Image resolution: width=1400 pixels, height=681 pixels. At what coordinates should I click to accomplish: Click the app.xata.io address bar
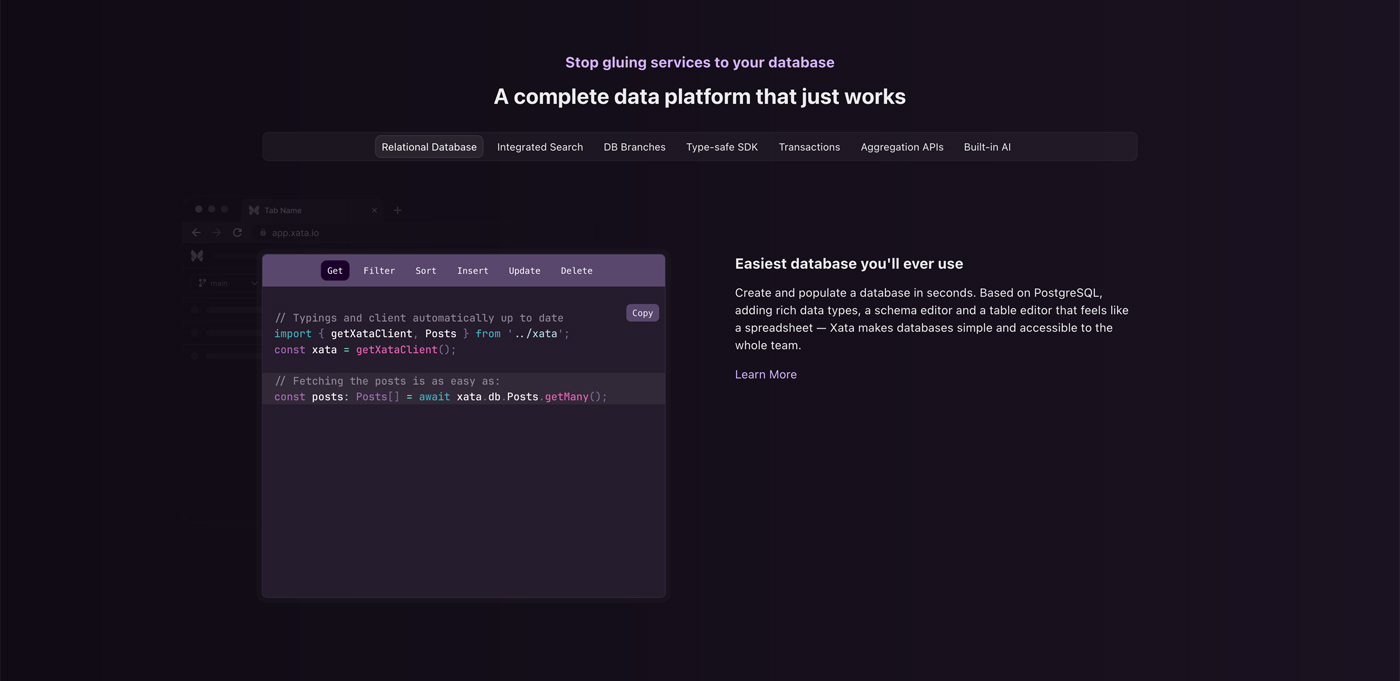pos(293,232)
